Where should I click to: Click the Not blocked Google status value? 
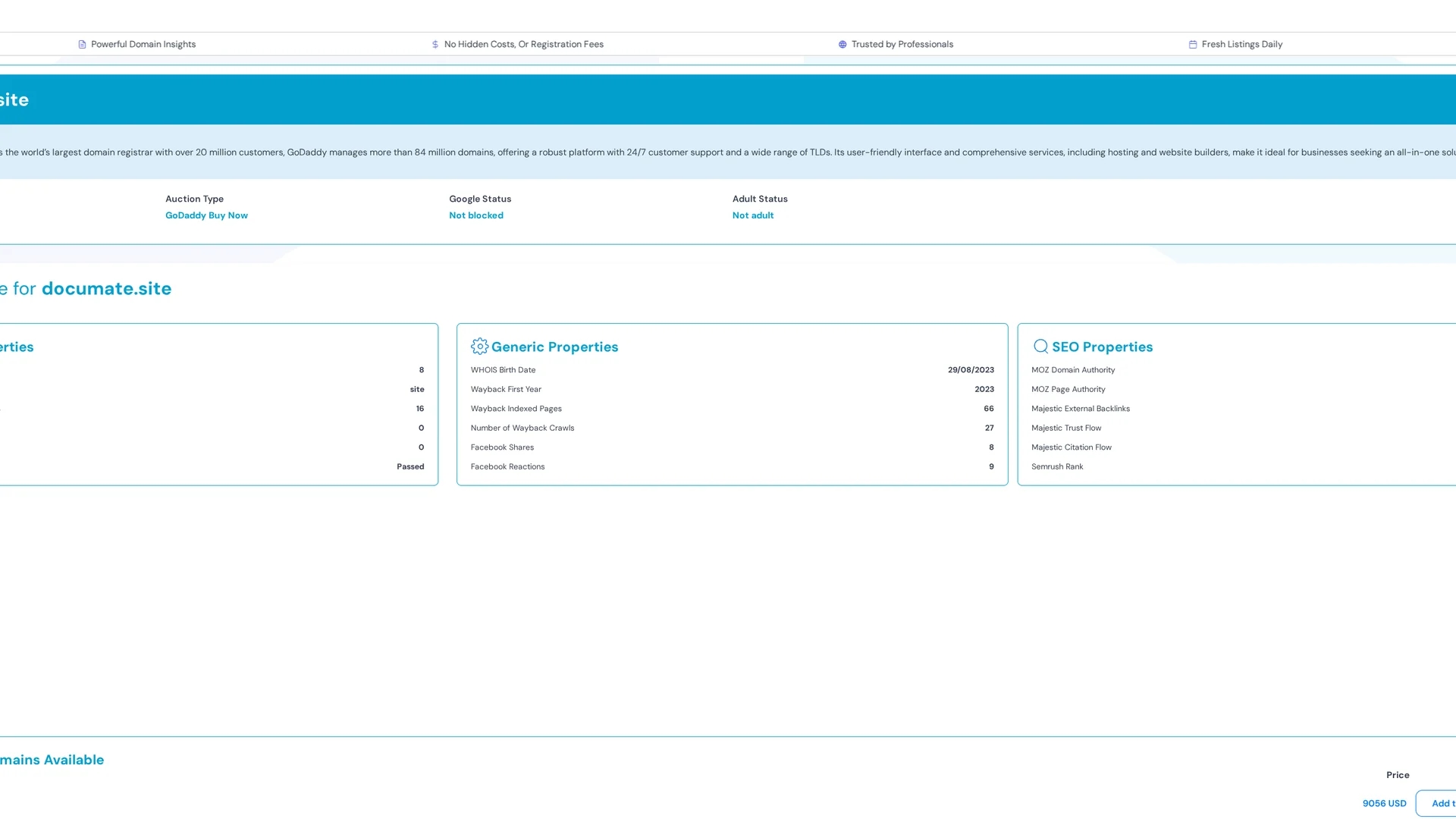(x=476, y=215)
